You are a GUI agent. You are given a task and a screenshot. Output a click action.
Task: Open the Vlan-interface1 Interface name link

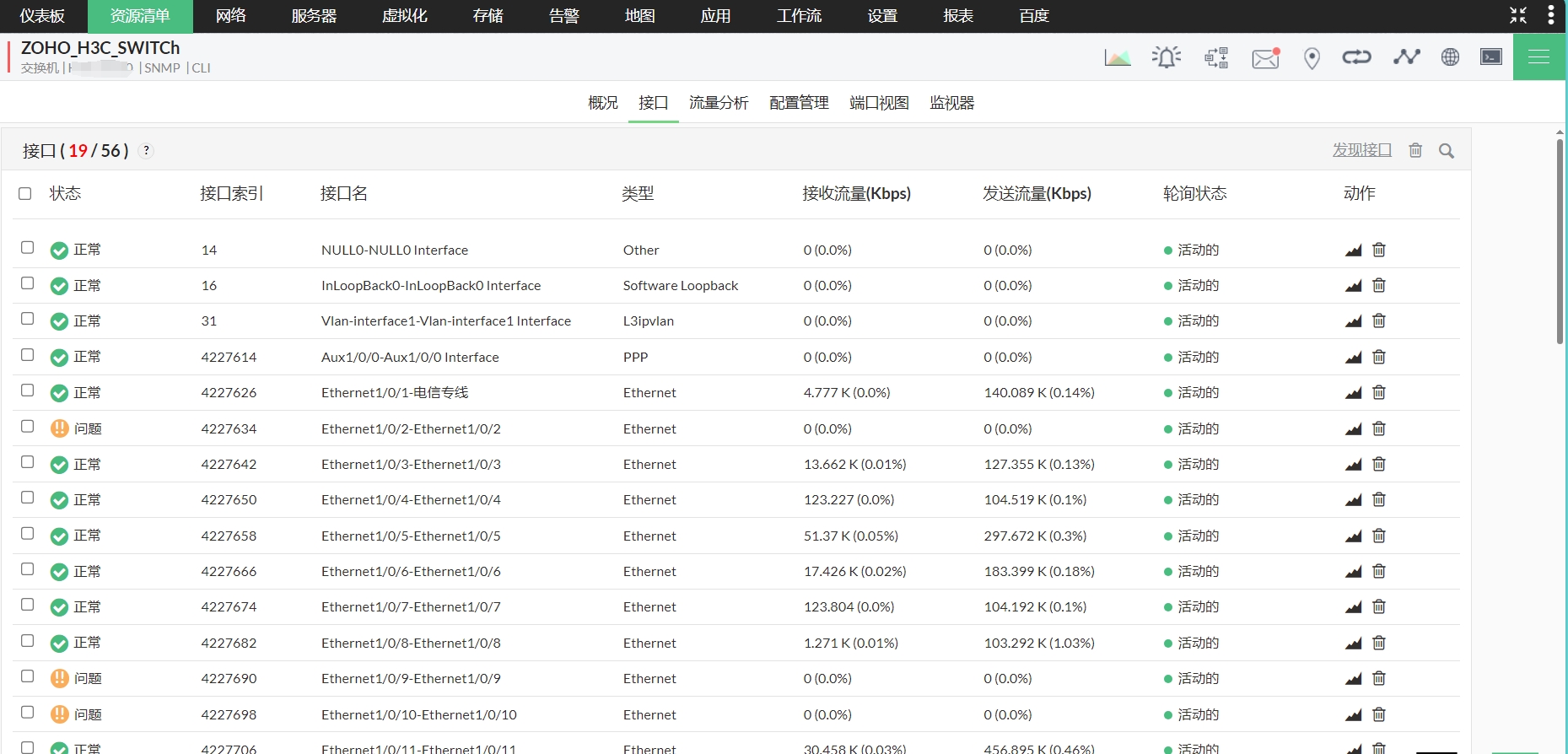[x=445, y=321]
